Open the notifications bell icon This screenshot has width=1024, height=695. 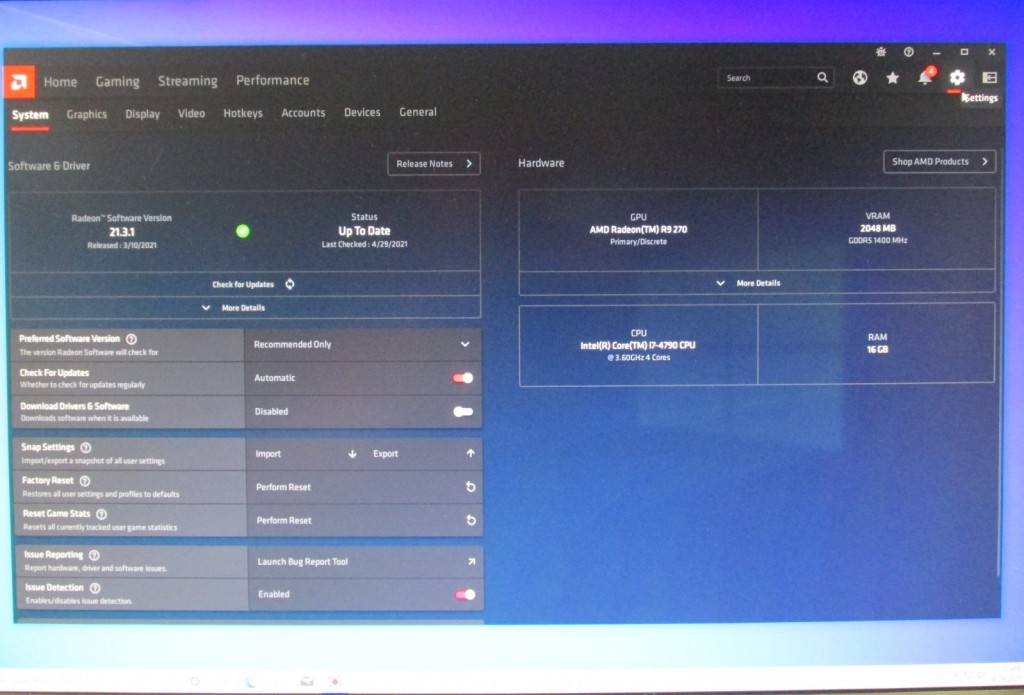[x=925, y=77]
